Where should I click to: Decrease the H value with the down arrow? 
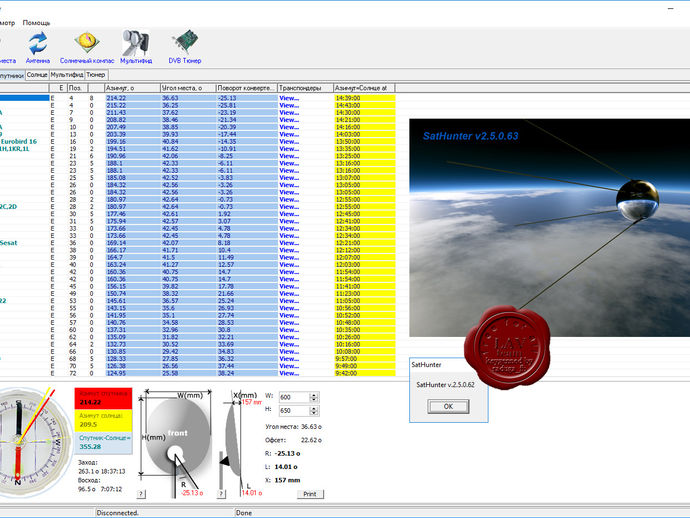click(x=314, y=413)
